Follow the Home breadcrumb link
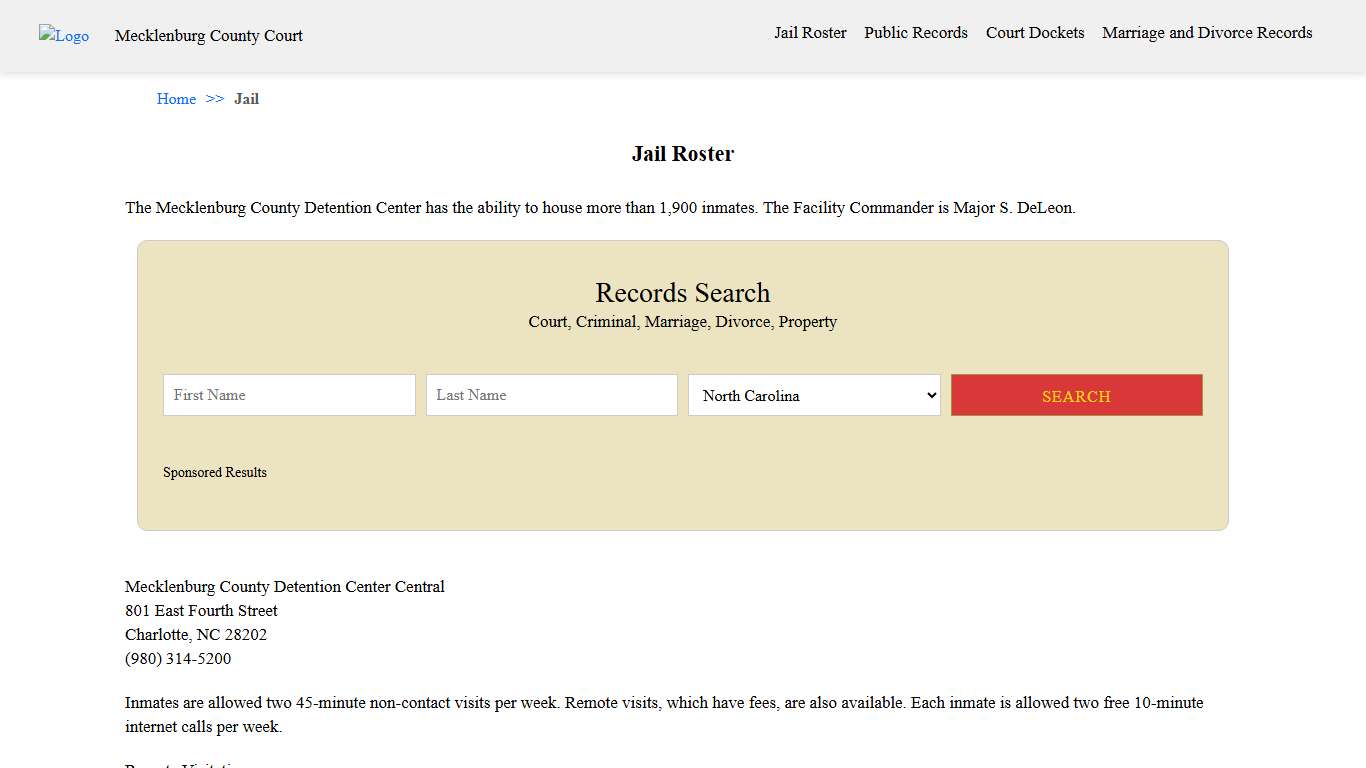 [x=176, y=99]
